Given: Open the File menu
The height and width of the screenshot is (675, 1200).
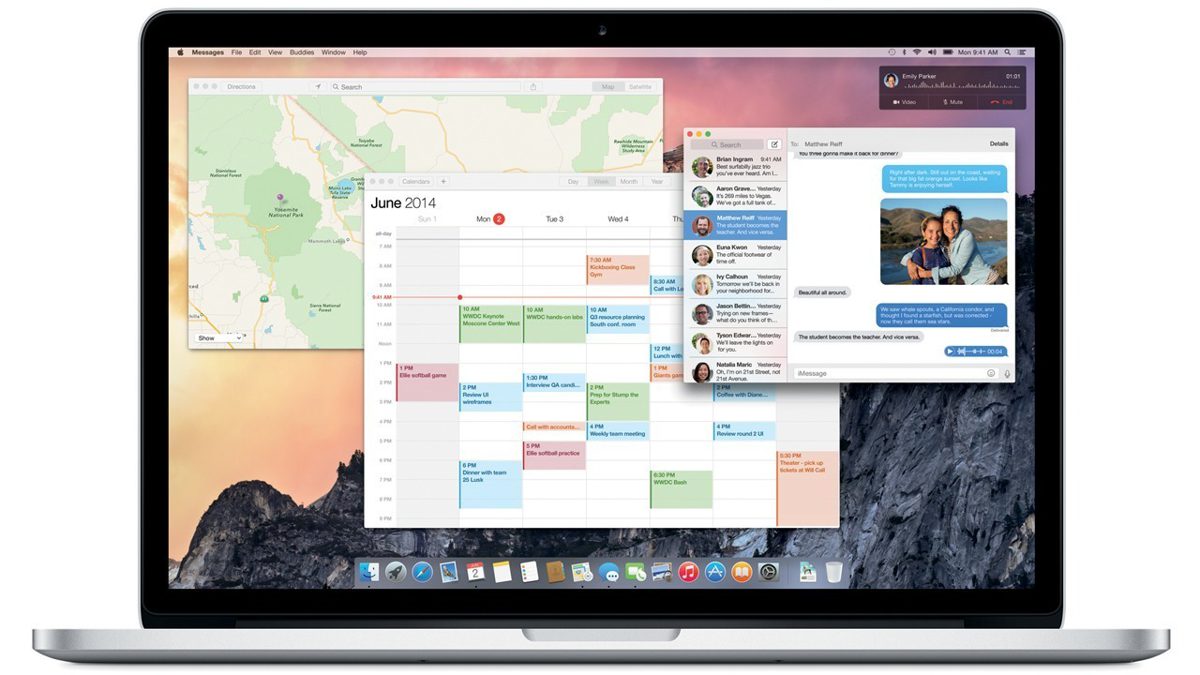Looking at the screenshot, I should 237,52.
